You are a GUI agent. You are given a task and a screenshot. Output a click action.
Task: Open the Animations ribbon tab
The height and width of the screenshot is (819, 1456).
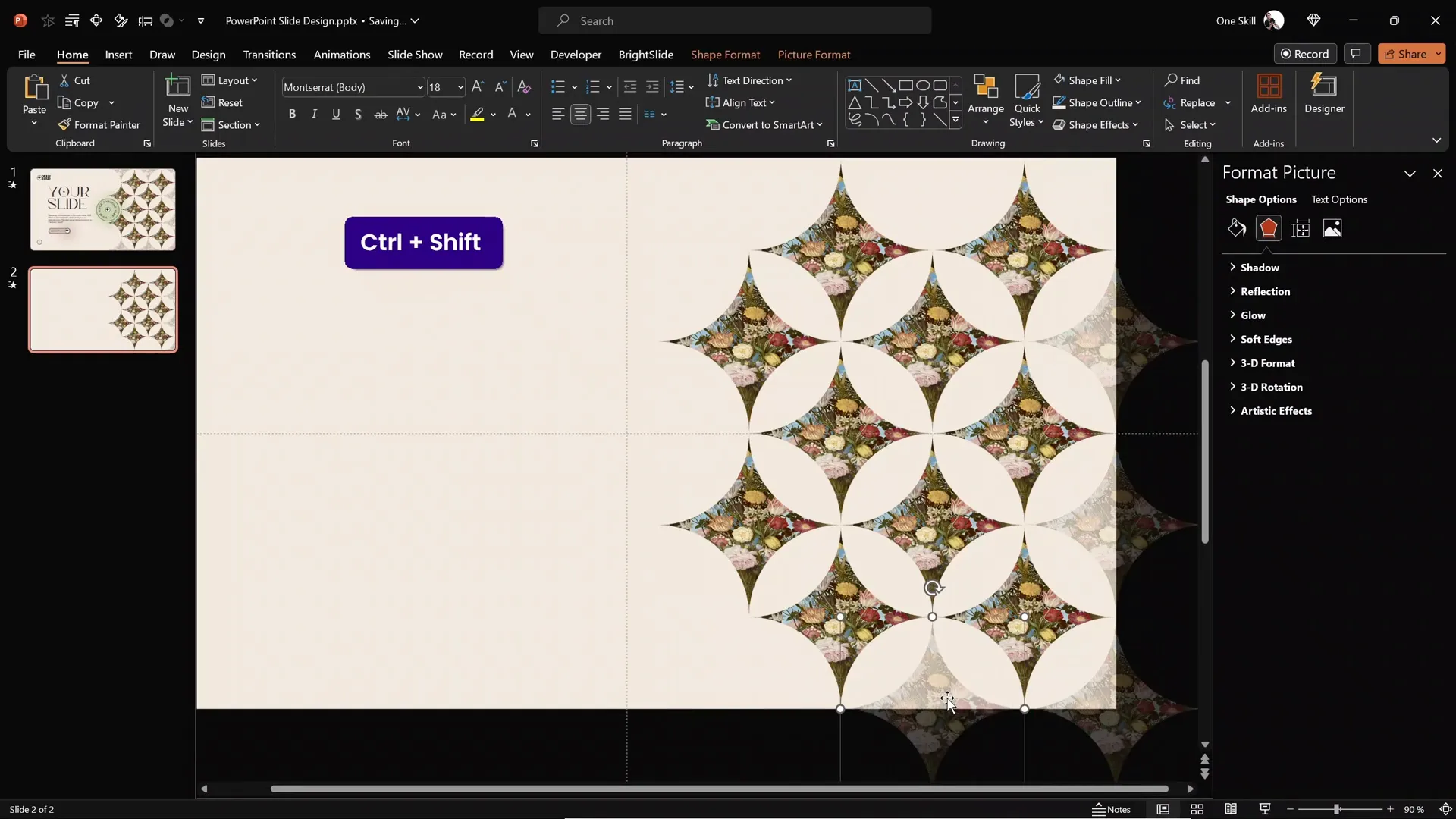click(342, 55)
